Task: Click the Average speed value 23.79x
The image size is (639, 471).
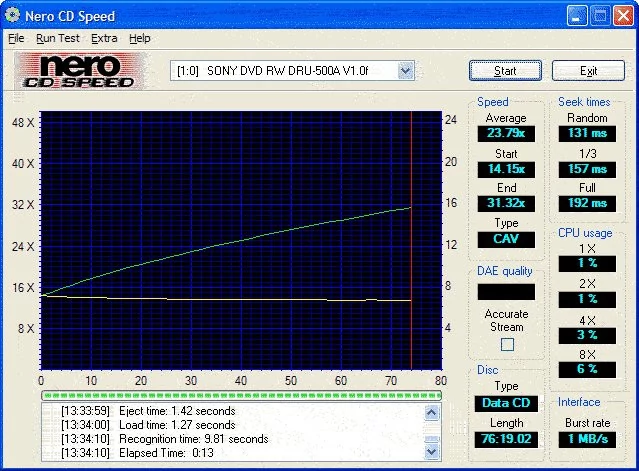Action: pyautogui.click(x=506, y=133)
